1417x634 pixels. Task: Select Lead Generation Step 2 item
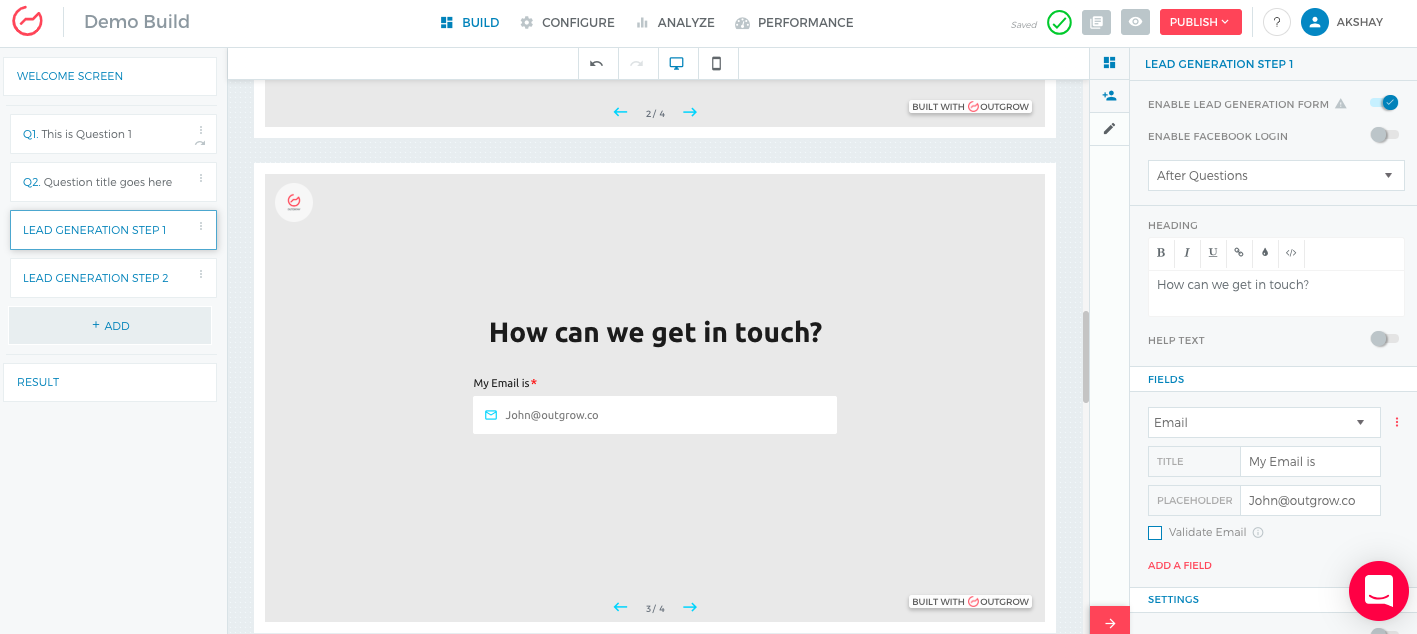tap(113, 278)
